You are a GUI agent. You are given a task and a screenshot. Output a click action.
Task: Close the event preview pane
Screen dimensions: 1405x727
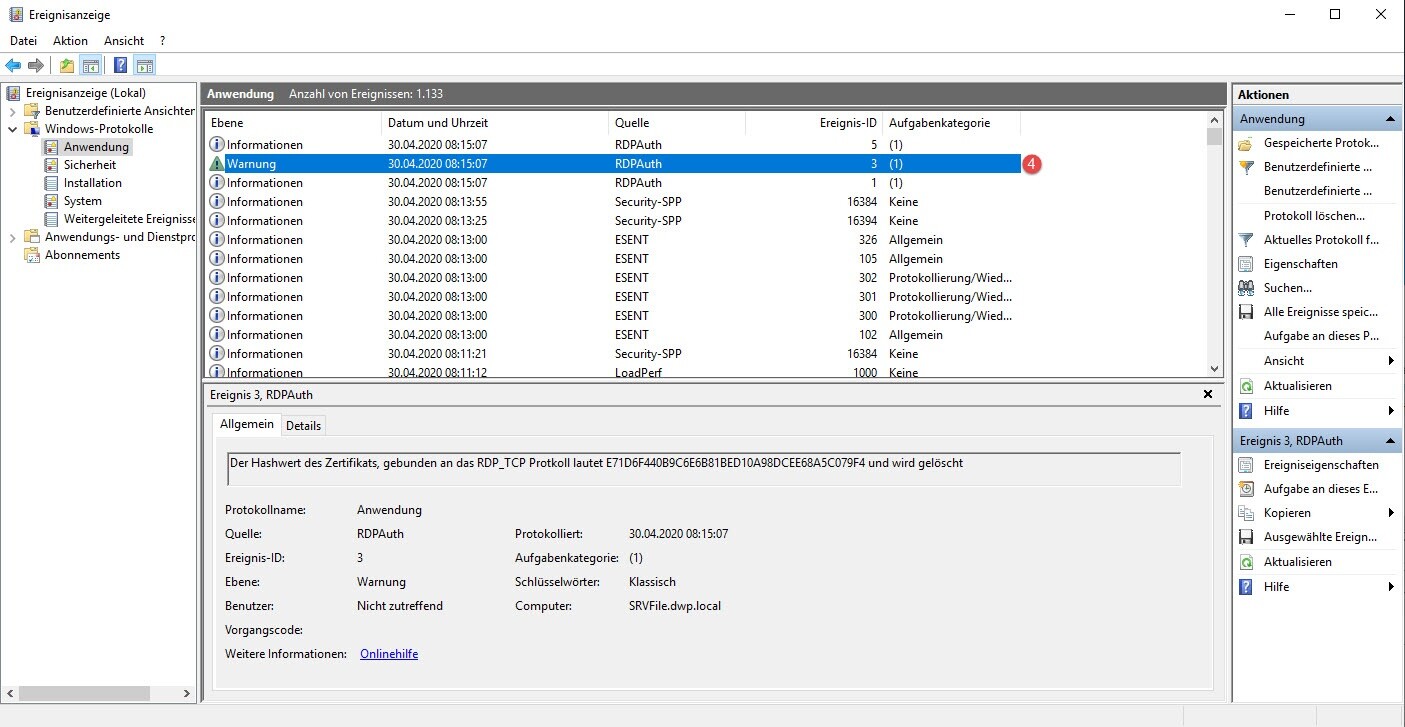[x=1207, y=395]
